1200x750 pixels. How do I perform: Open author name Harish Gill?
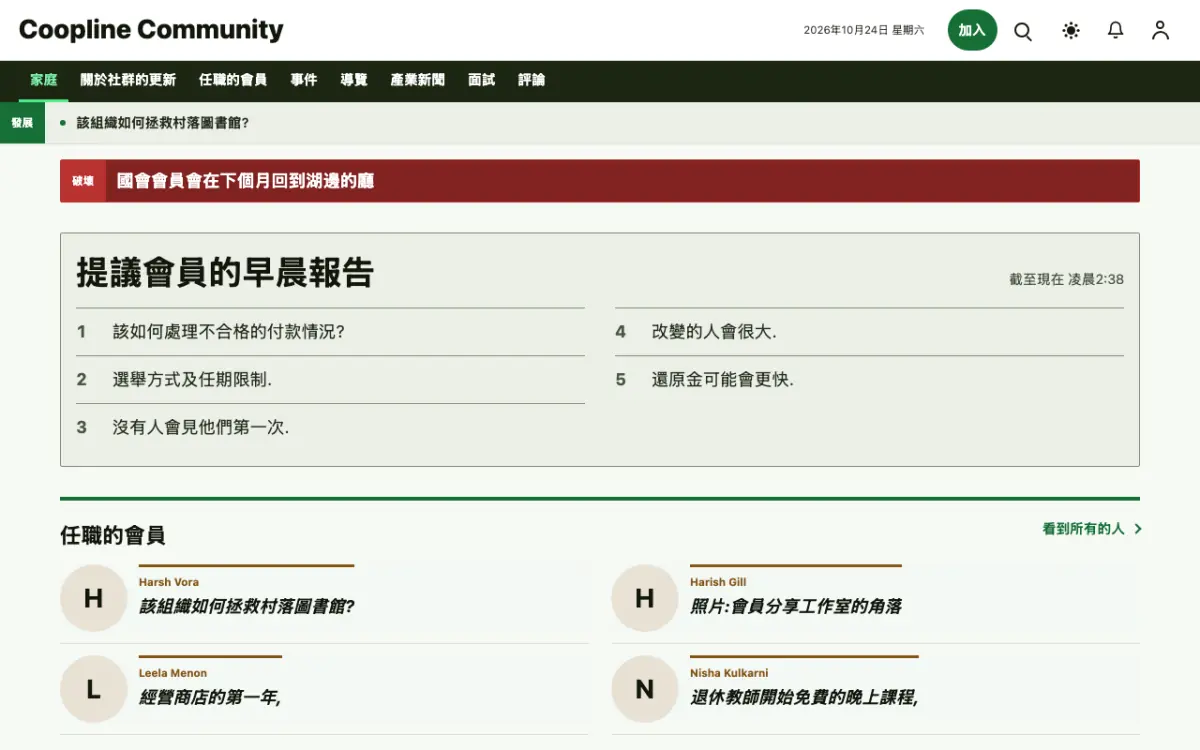coord(718,582)
